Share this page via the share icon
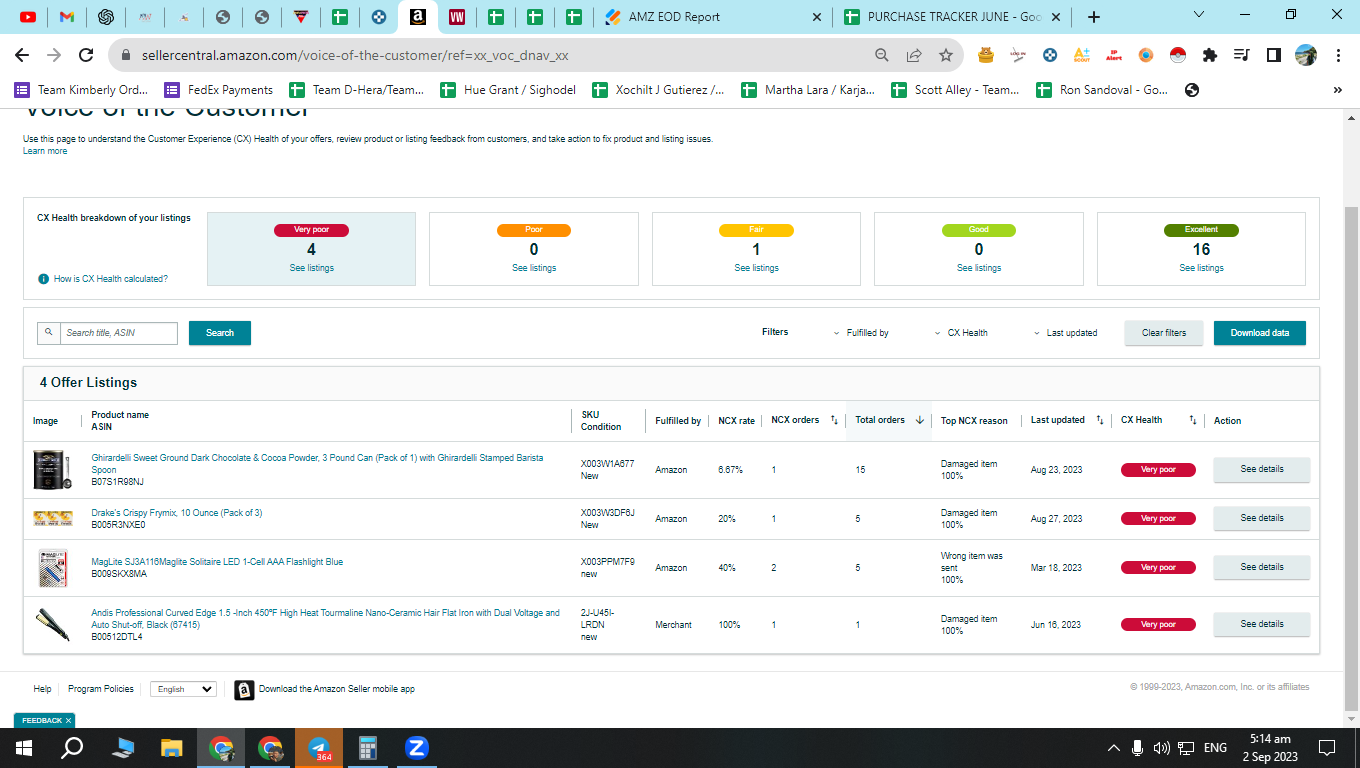 [913, 55]
